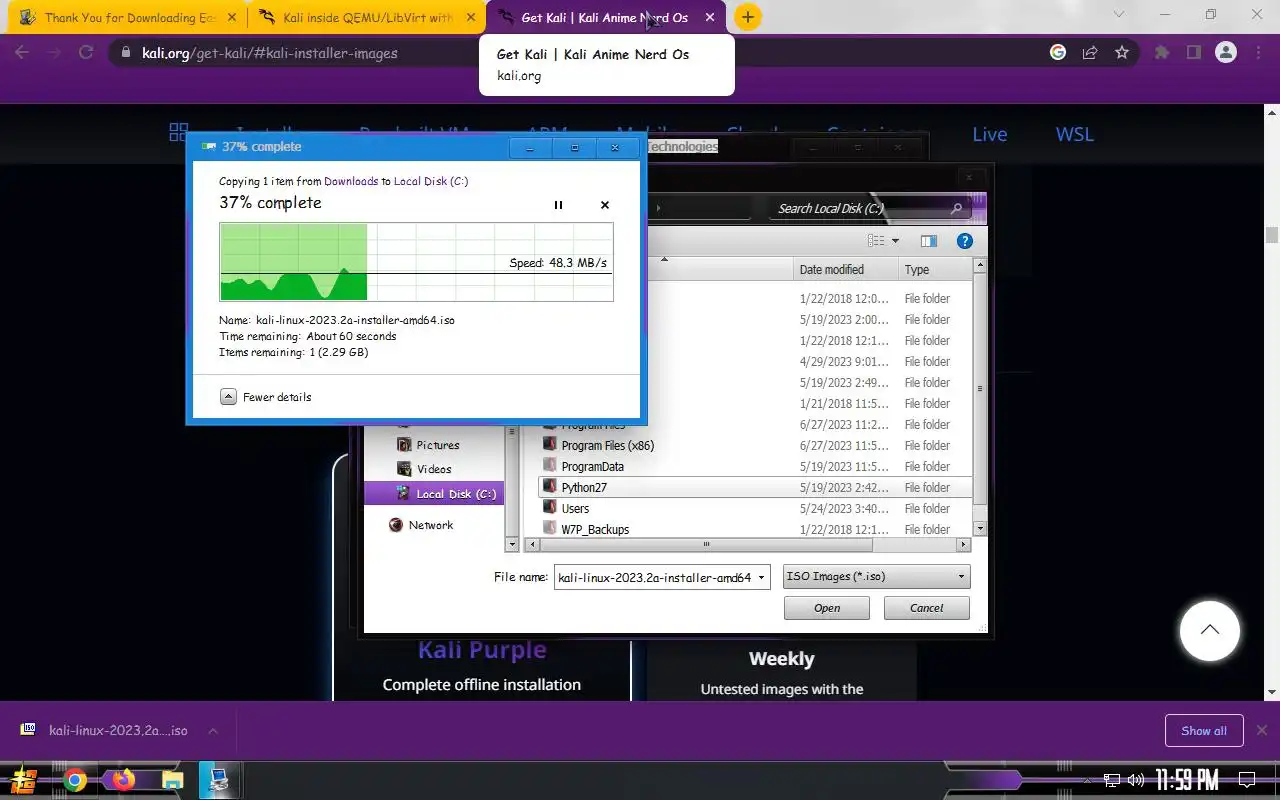Bookmark this page with the star

(x=1122, y=53)
